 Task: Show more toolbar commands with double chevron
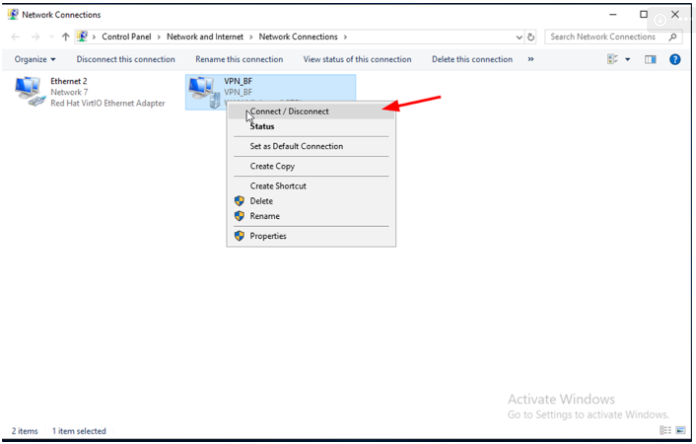coord(530,59)
